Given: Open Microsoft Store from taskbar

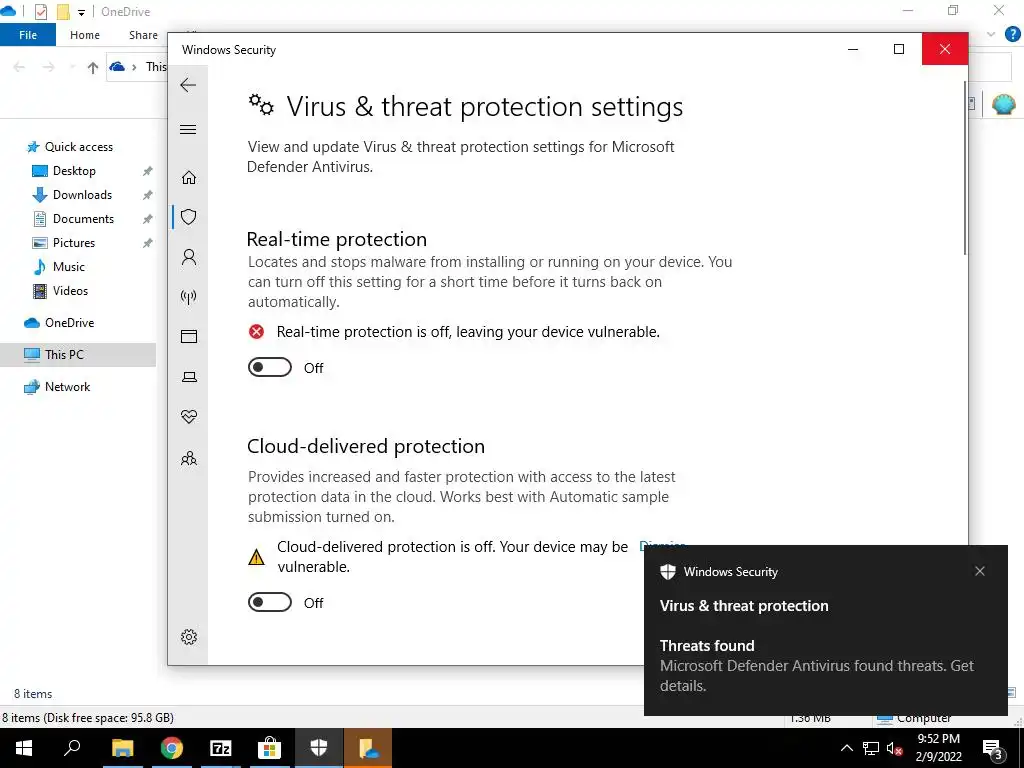Looking at the screenshot, I should [269, 748].
